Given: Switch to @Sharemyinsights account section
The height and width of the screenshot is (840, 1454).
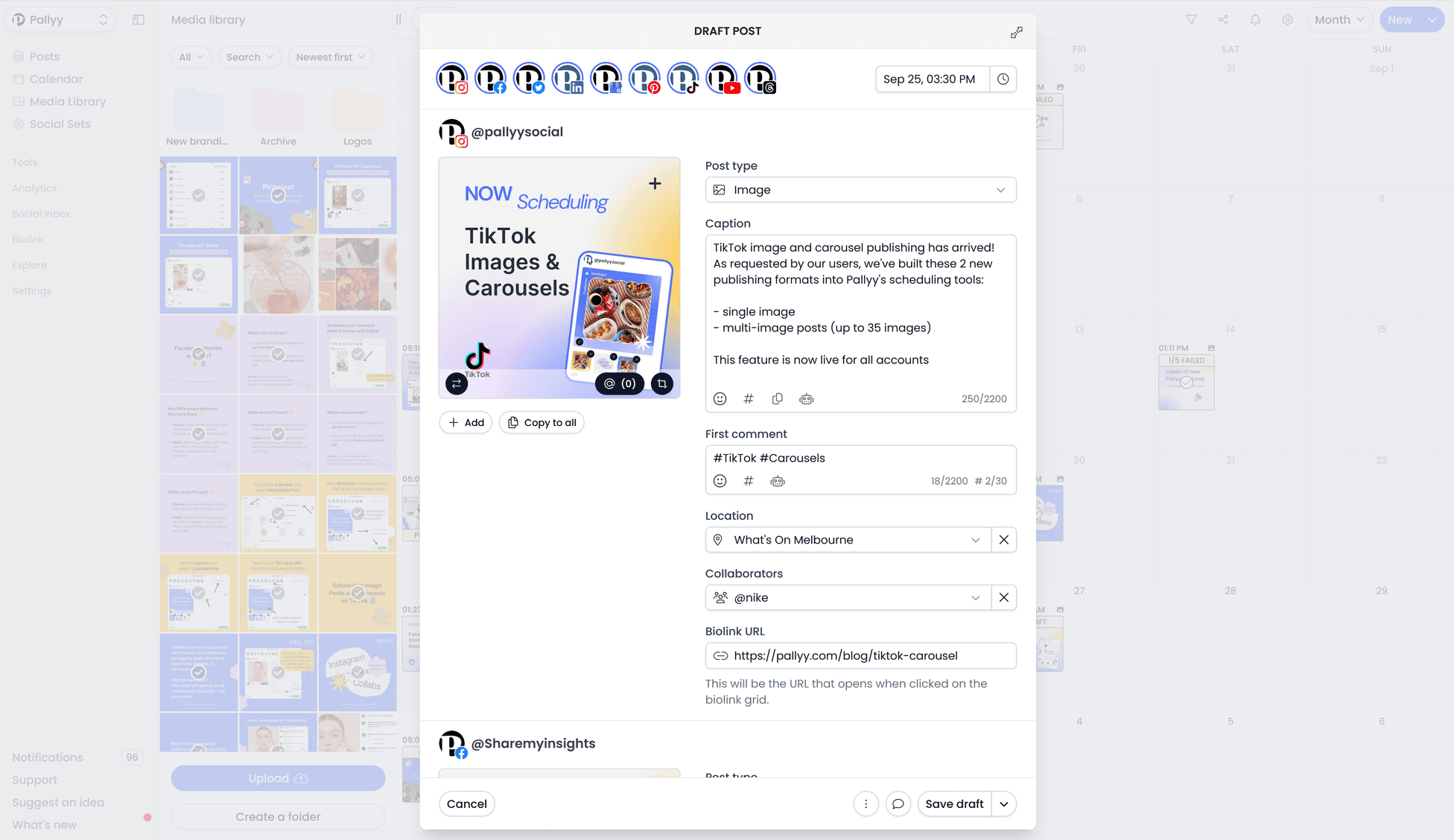Looking at the screenshot, I should tap(534, 743).
